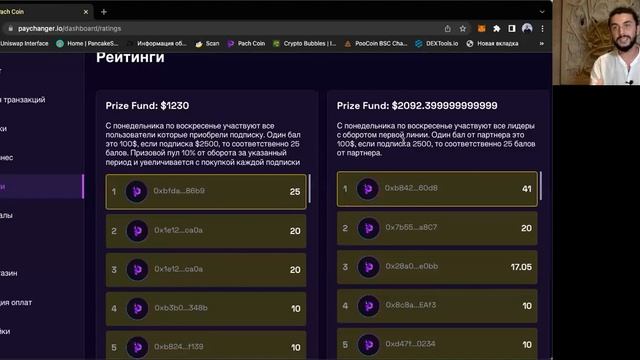This screenshot has height=360, width=640.
Task: Click the score 17.05 in the ratings
Action: click(521, 267)
